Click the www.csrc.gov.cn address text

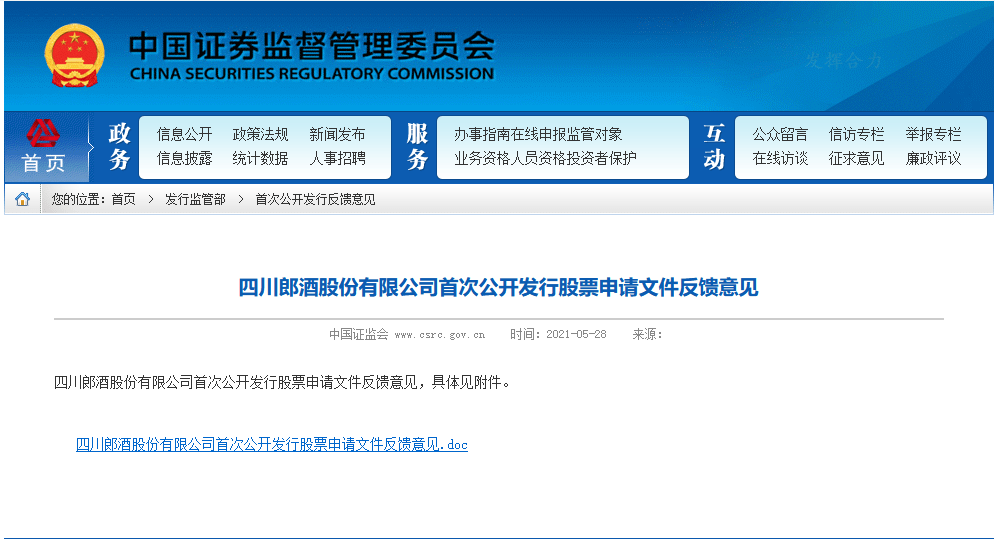pos(440,335)
